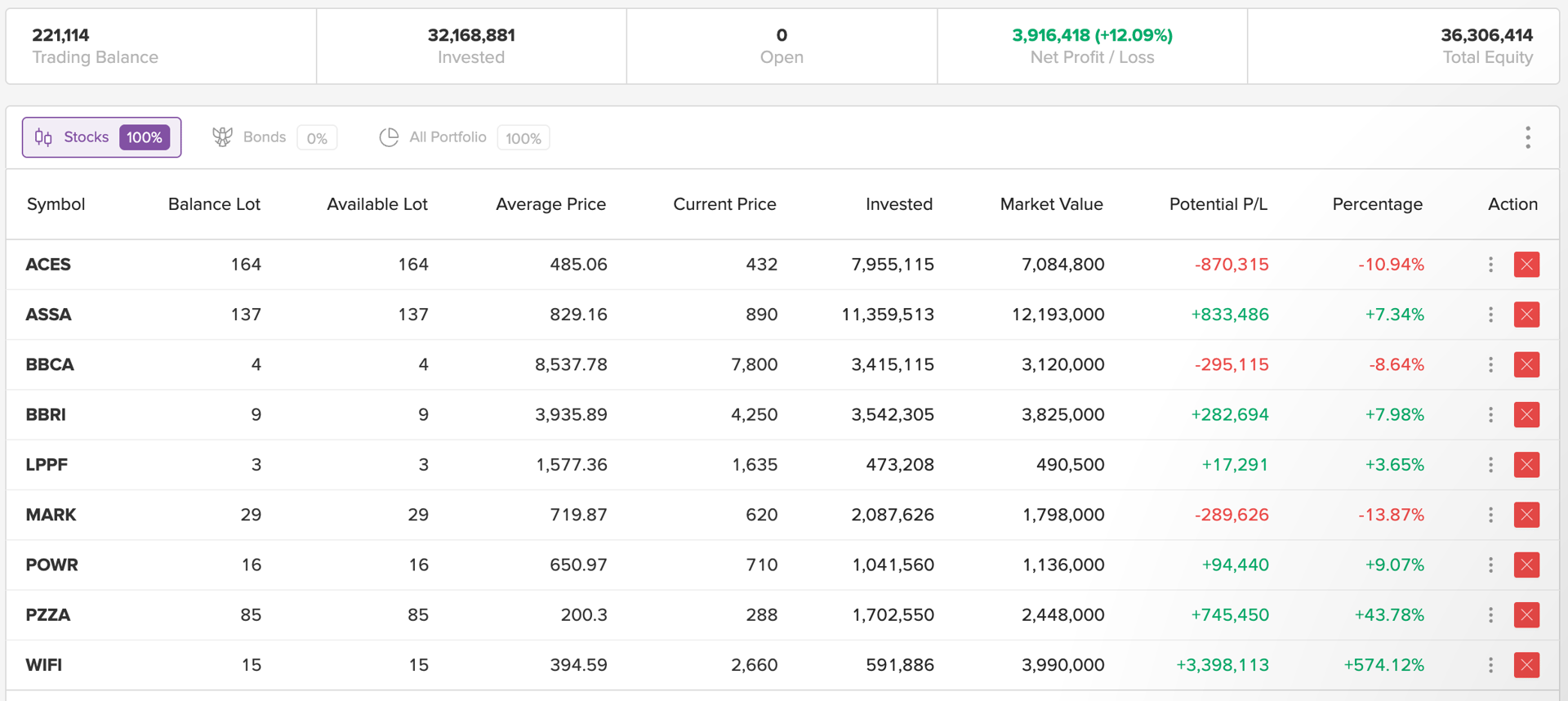The image size is (1568, 701).
Task: Sort table by Percentage column header
Action: click(x=1378, y=204)
